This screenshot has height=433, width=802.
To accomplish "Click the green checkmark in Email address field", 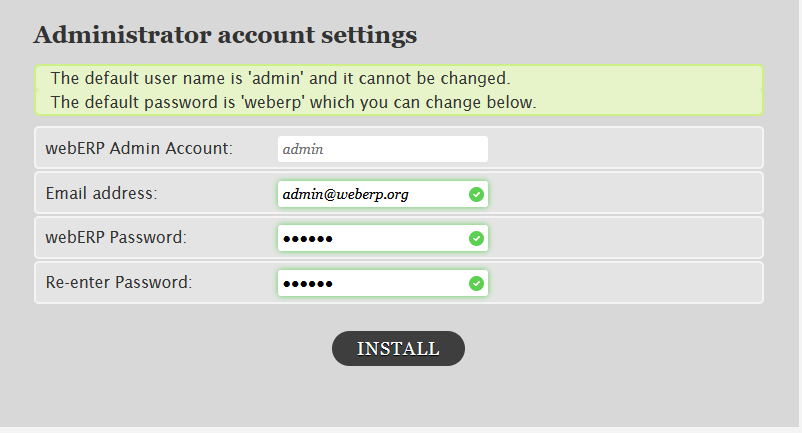I will tap(476, 194).
